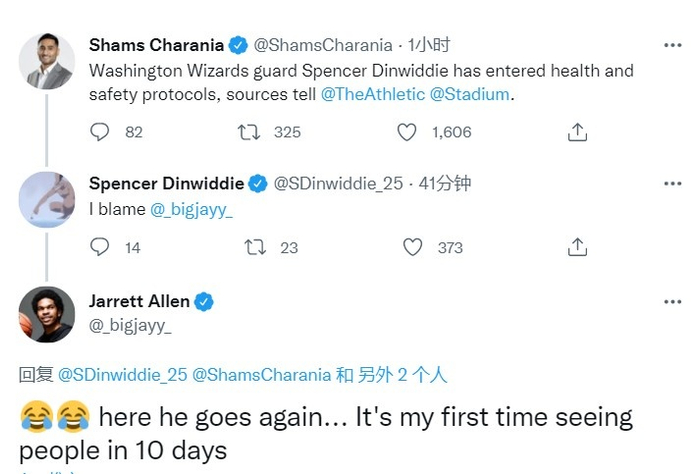
Task: Retweet Shams Charania's Dinwiddie tweet
Action: tap(248, 132)
